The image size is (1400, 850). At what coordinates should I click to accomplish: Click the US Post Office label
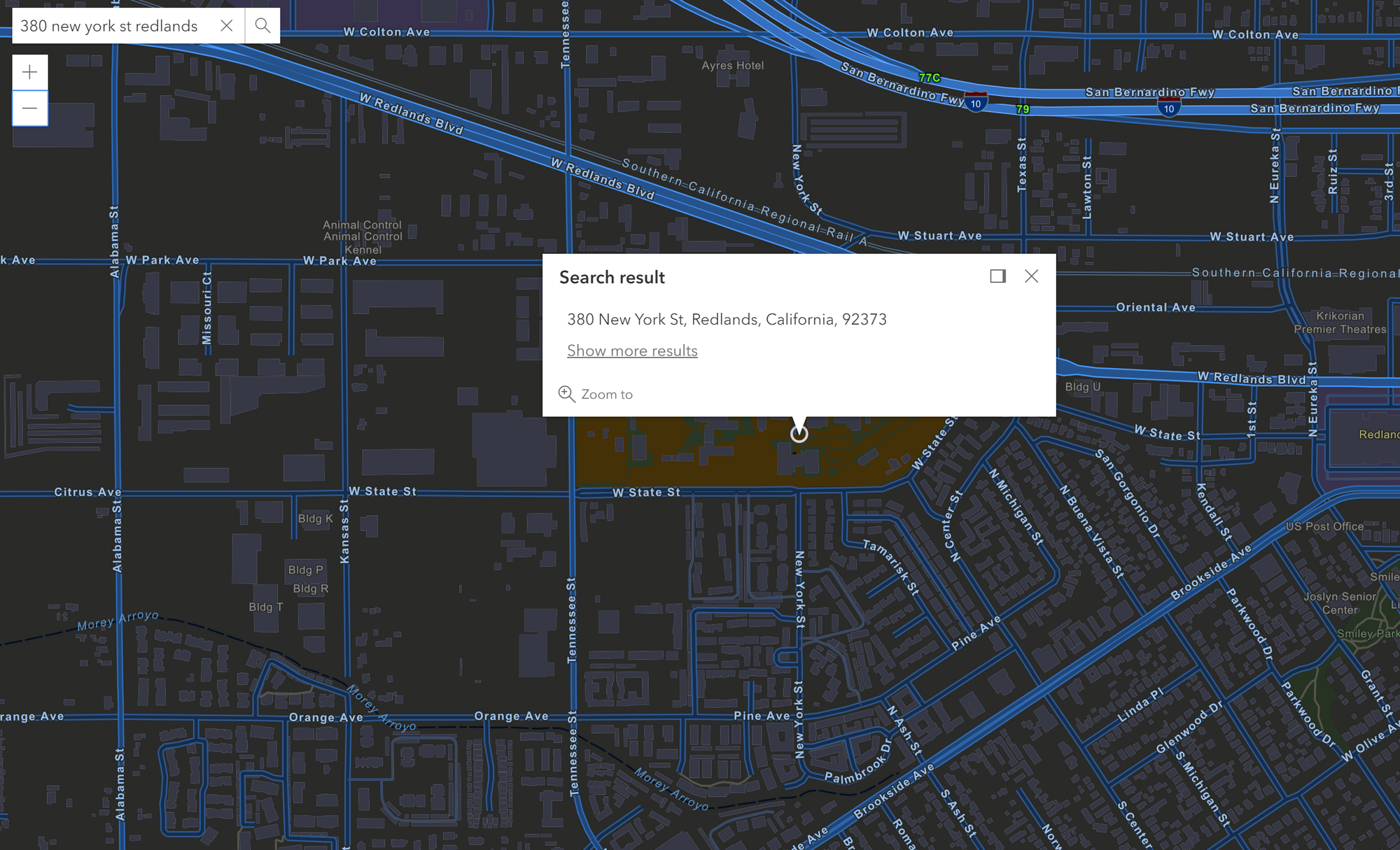click(x=1324, y=526)
